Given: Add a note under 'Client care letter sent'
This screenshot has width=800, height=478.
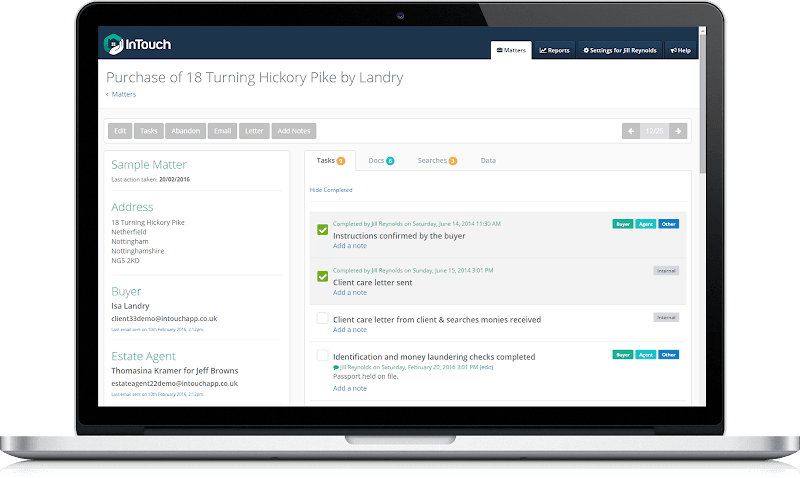Looking at the screenshot, I should pyautogui.click(x=349, y=293).
